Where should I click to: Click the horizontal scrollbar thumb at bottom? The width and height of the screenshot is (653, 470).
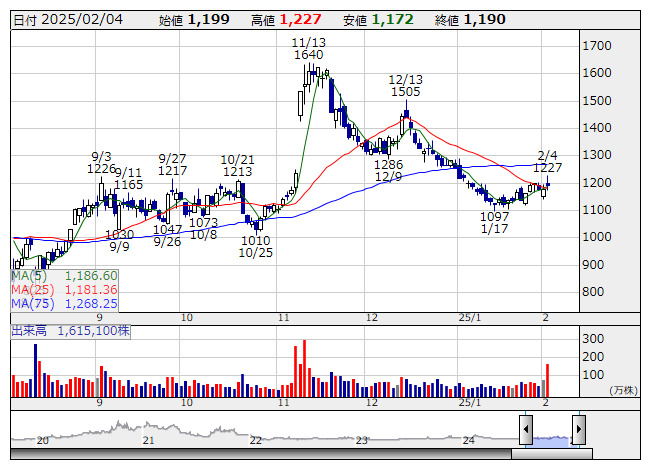(x=551, y=454)
